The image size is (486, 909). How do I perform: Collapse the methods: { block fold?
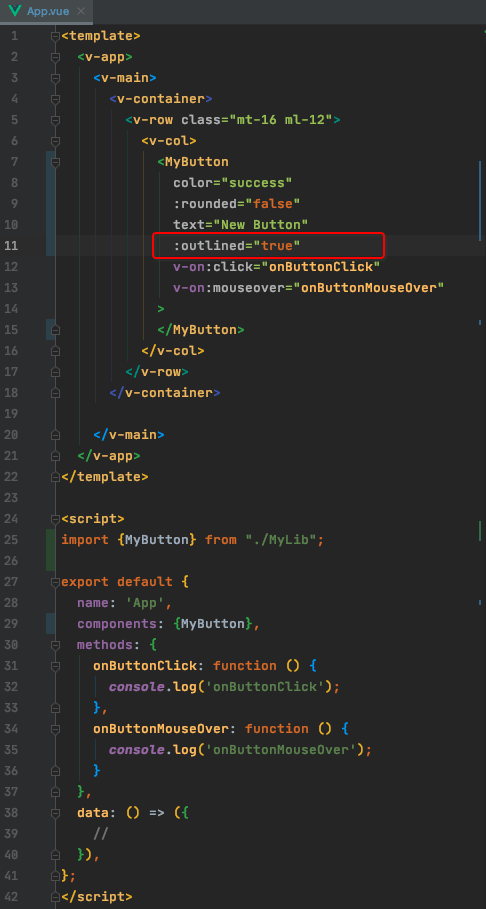click(55, 645)
